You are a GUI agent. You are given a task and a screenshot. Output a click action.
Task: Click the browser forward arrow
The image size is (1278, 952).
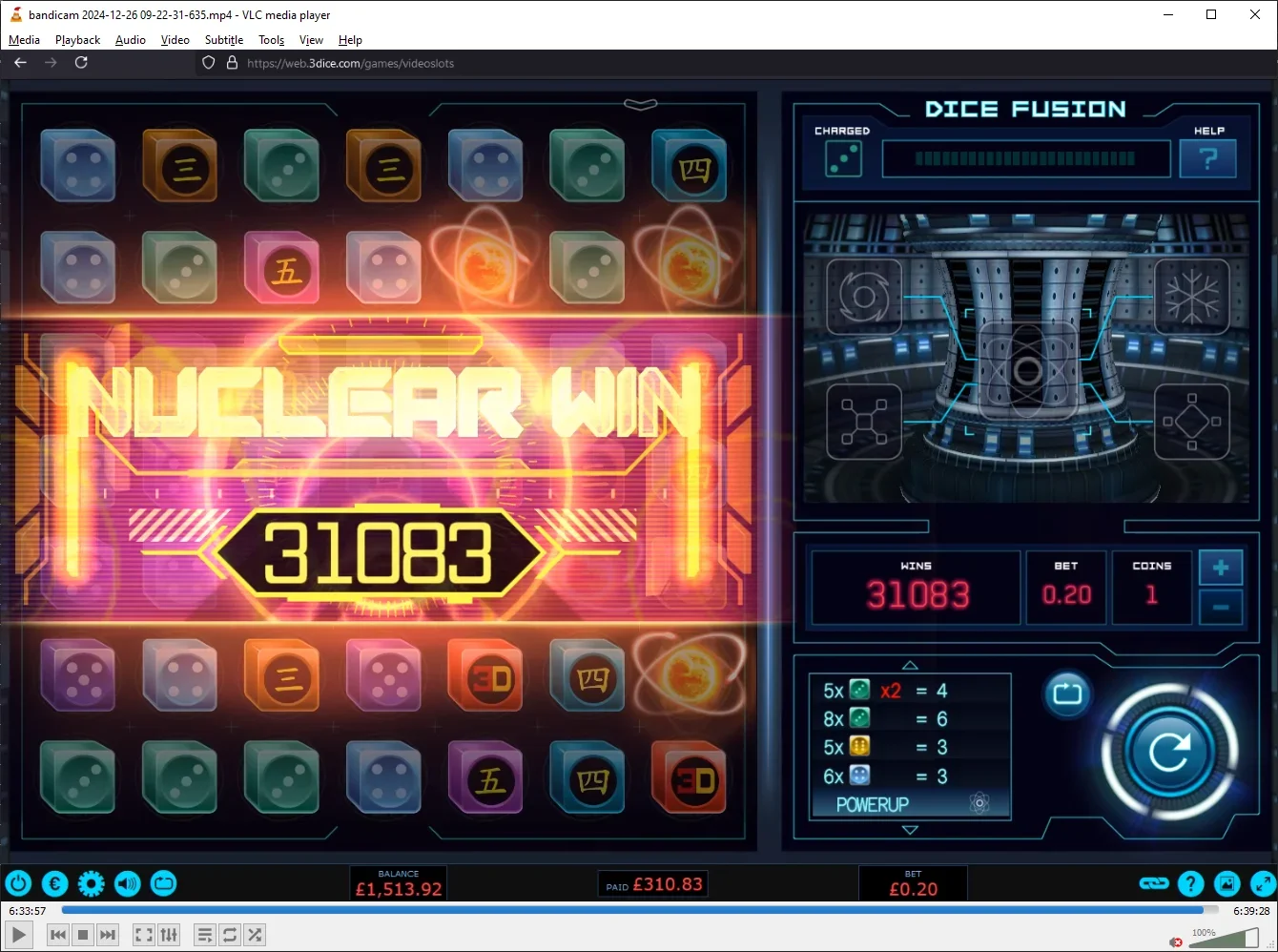pyautogui.click(x=51, y=63)
